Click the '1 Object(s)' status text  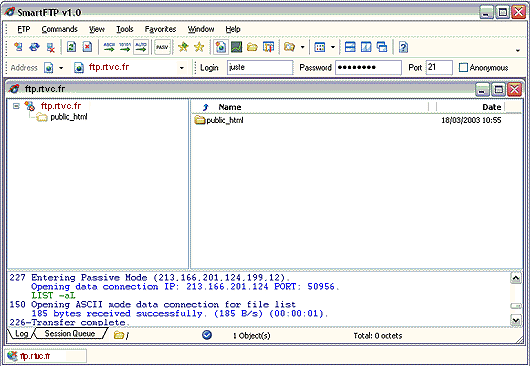(x=251, y=336)
